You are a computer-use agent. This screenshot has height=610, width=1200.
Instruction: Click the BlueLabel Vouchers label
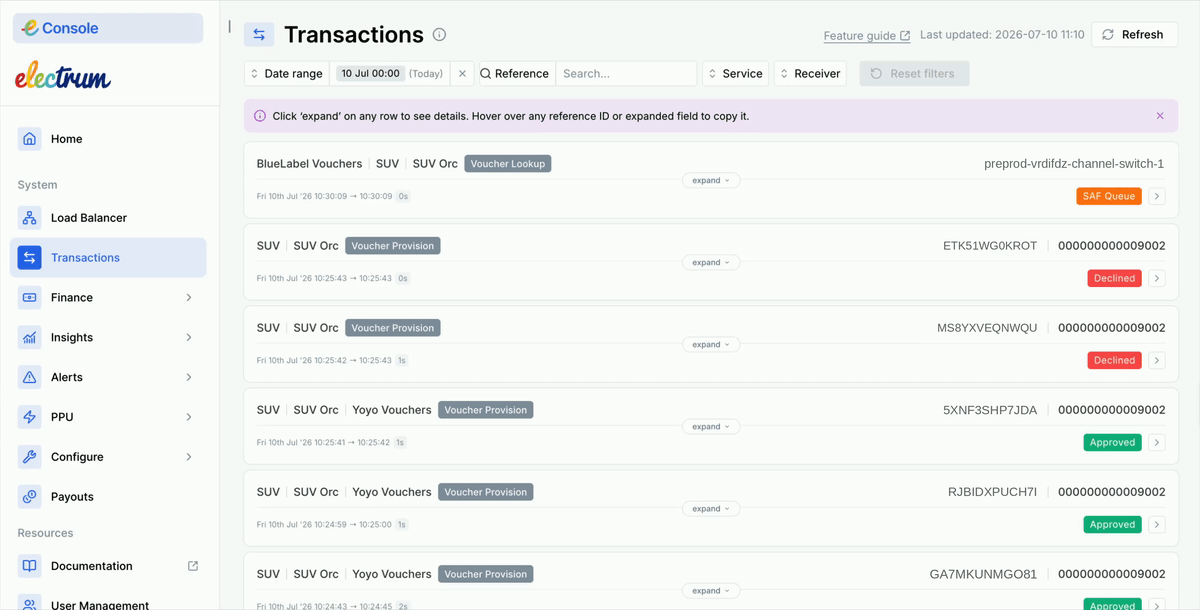pos(309,164)
